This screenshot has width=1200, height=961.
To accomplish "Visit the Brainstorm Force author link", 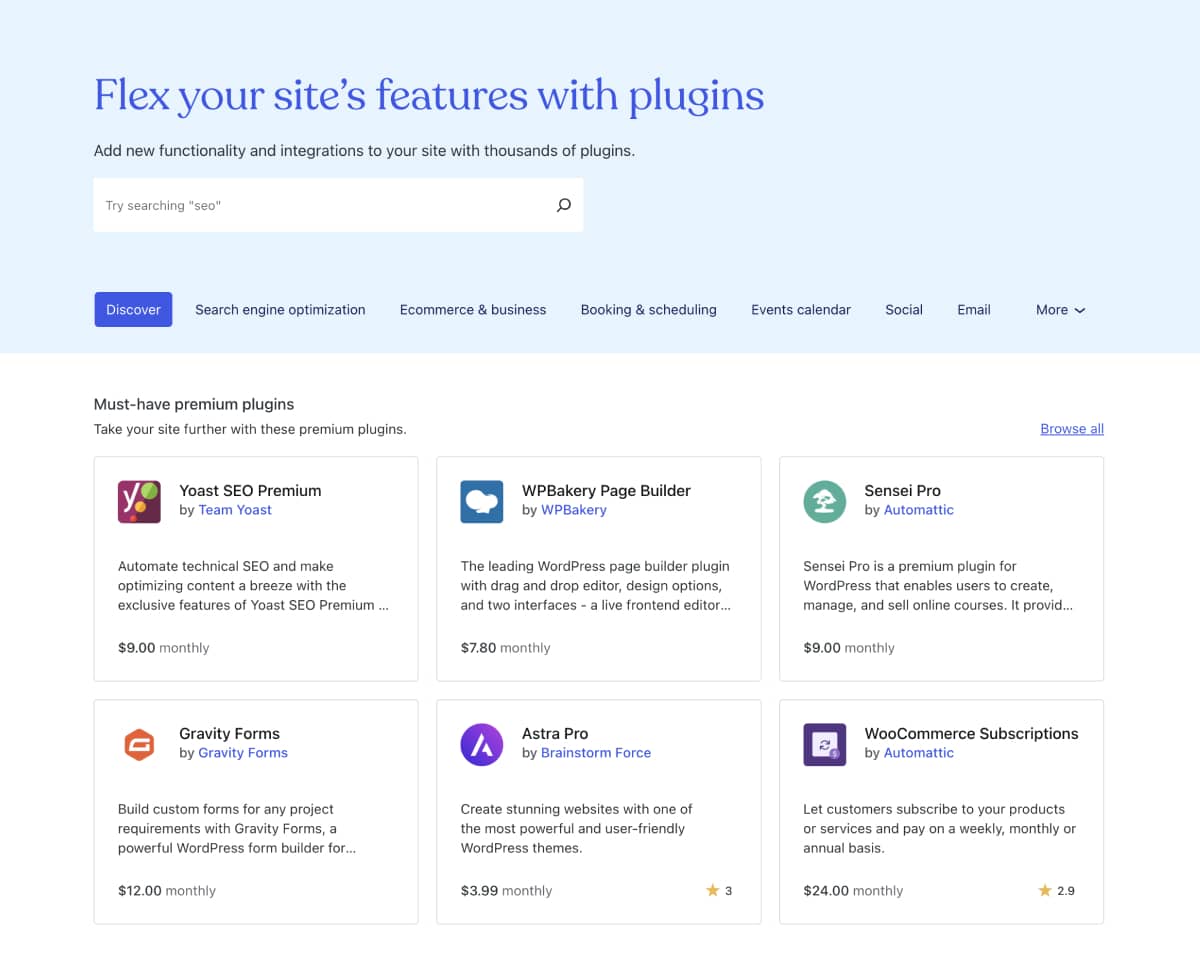I will [595, 753].
